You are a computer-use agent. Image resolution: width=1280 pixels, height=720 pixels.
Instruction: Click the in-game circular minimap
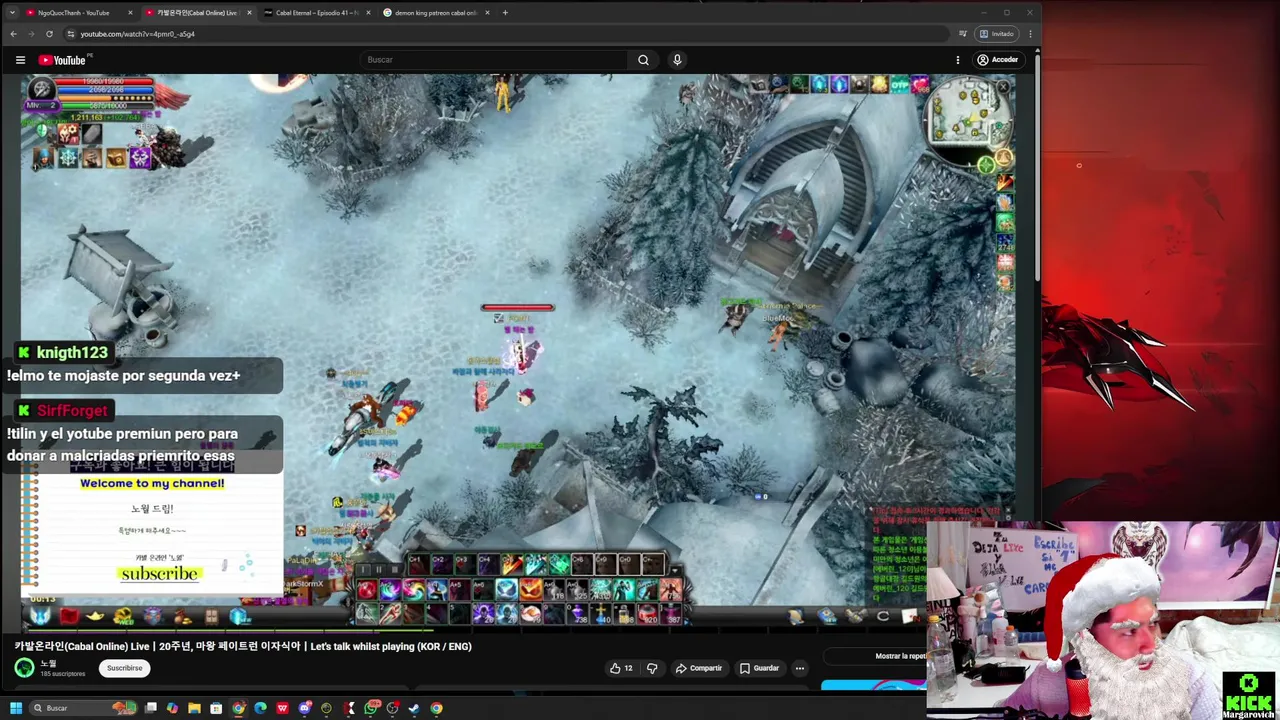pos(970,120)
